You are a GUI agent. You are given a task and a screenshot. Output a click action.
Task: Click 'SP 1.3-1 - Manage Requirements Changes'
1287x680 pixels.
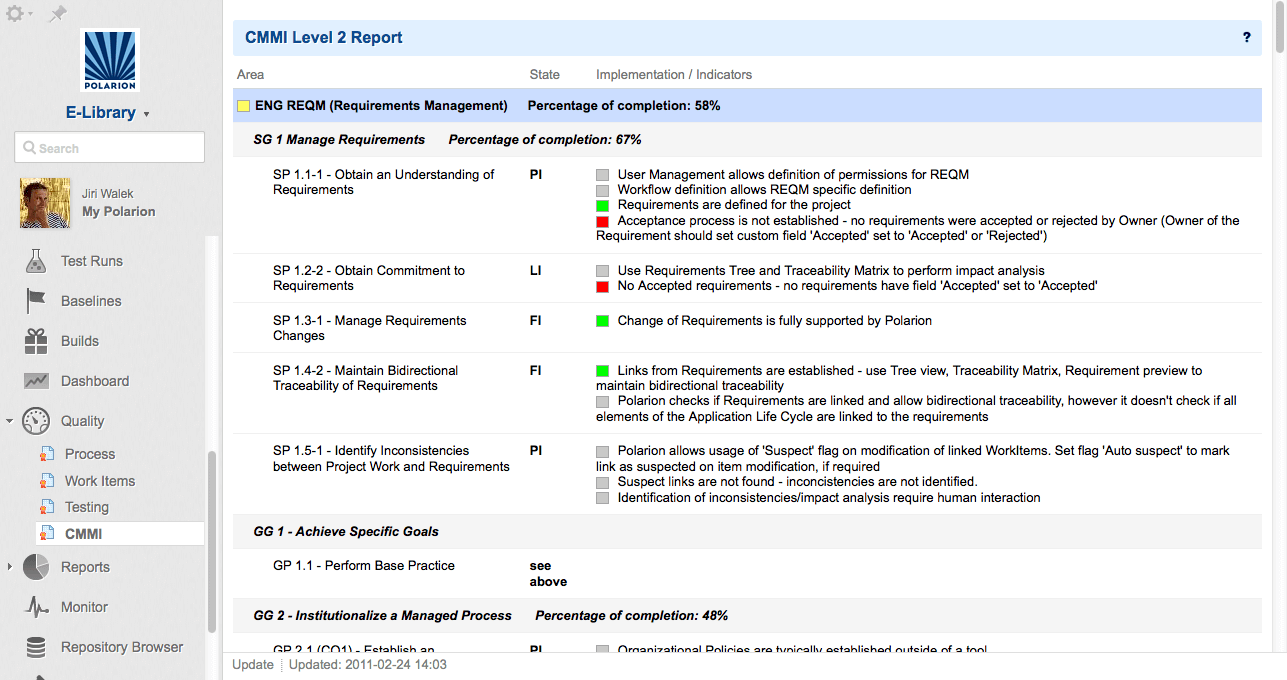(x=370, y=328)
